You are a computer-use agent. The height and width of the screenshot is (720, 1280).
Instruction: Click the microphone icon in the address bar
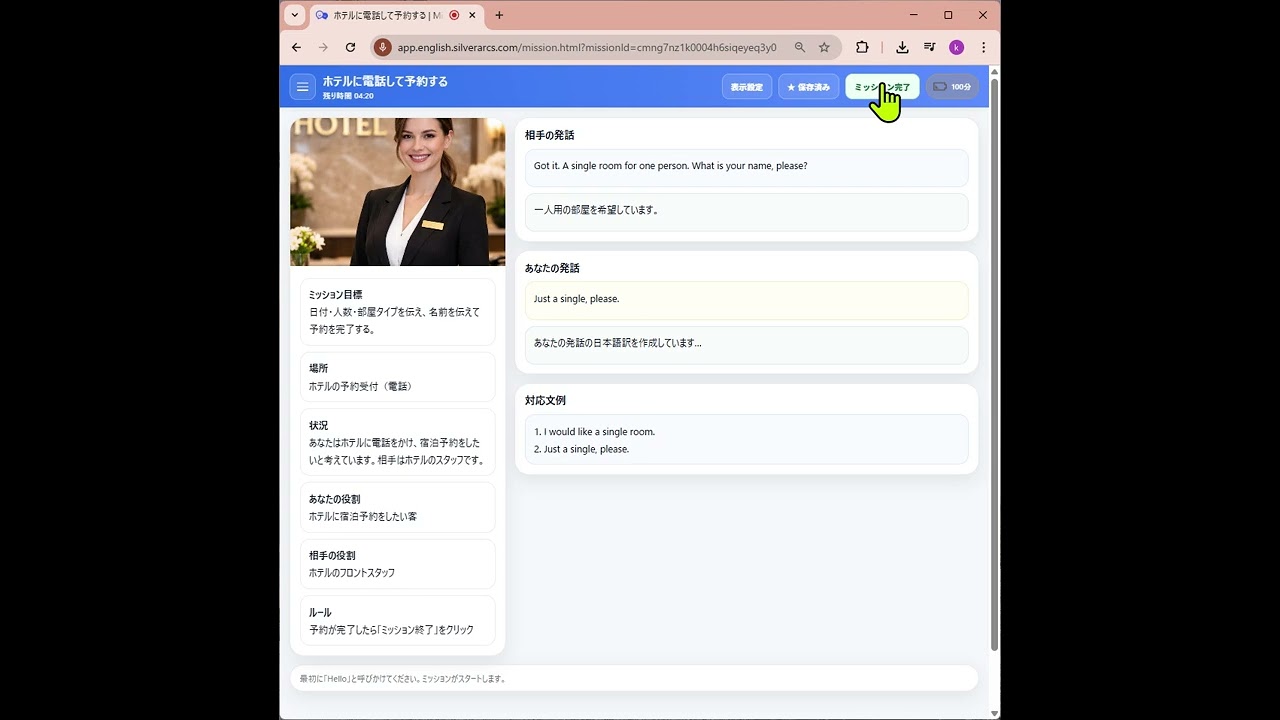pos(382,47)
